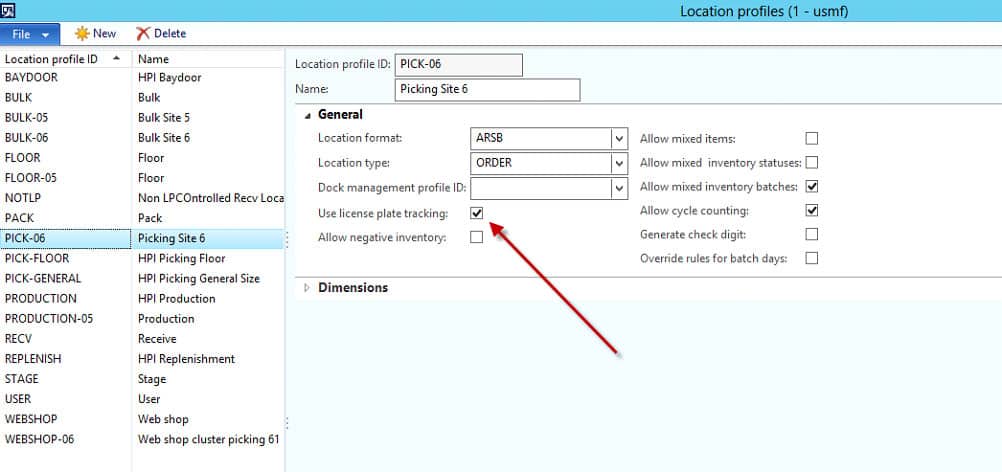Click the application icon in title bar
This screenshot has width=1002, height=472.
coord(8,10)
